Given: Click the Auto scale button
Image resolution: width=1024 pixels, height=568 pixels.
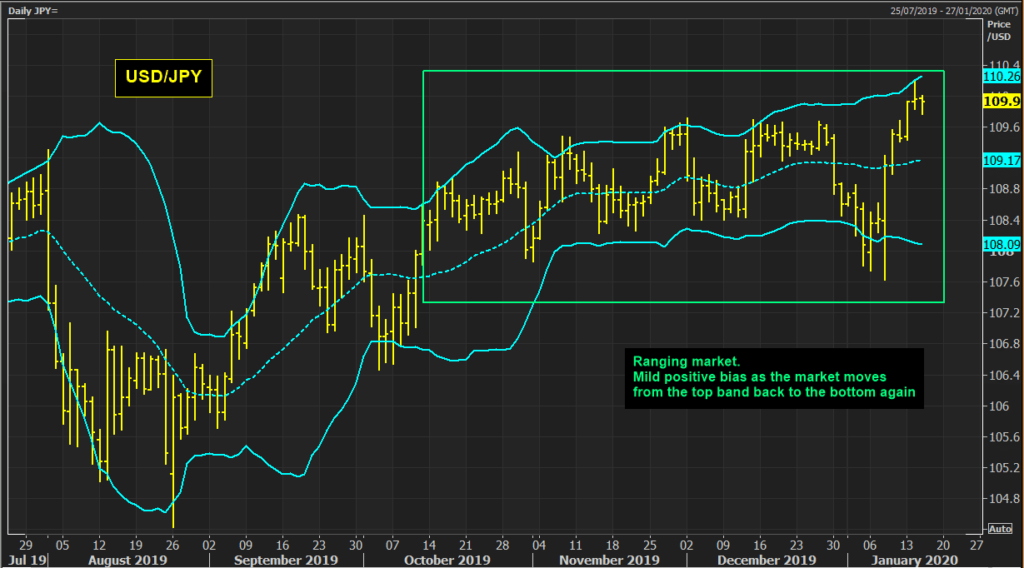Looking at the screenshot, I should pos(1000,528).
